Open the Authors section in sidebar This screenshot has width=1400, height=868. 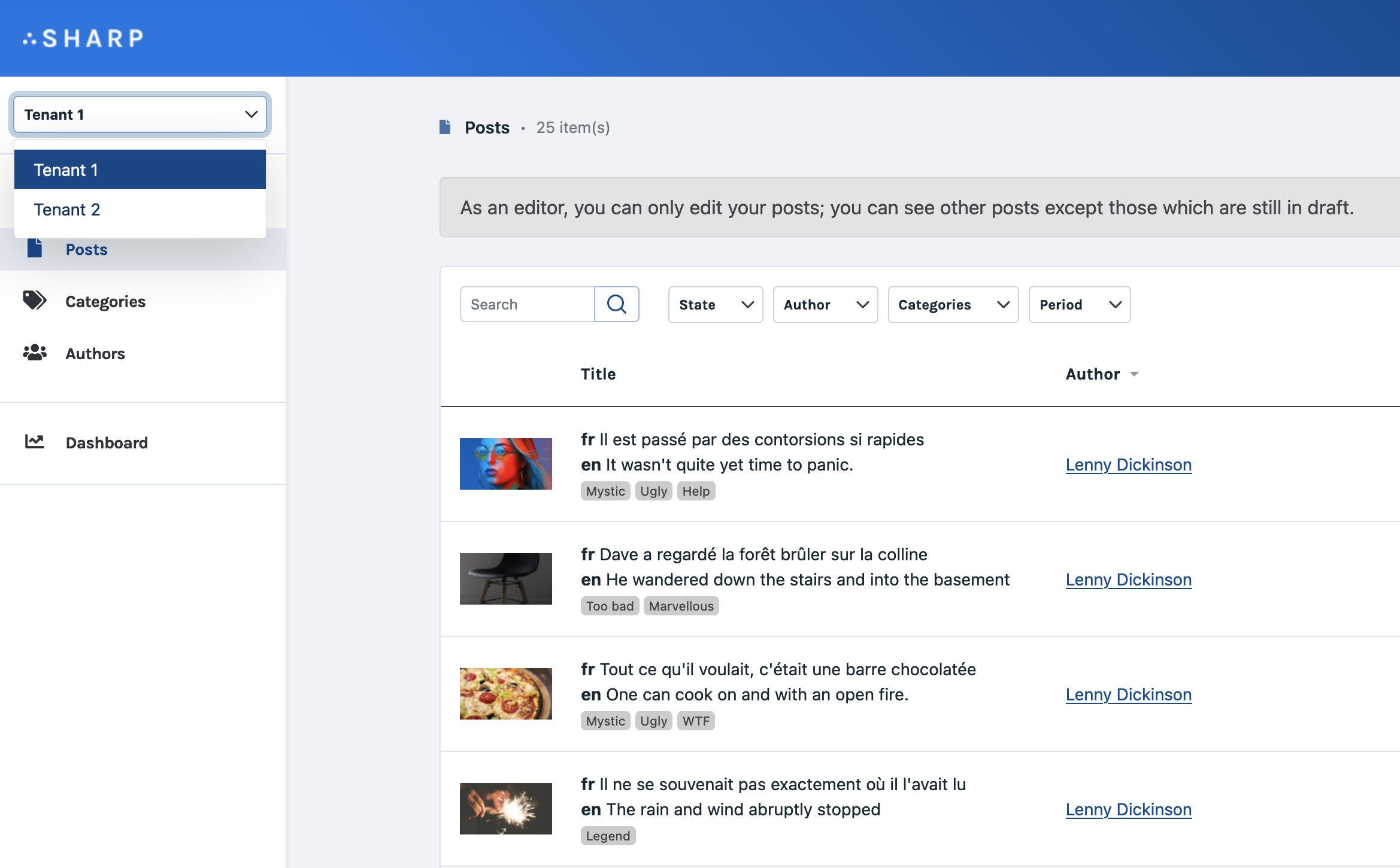tap(95, 354)
